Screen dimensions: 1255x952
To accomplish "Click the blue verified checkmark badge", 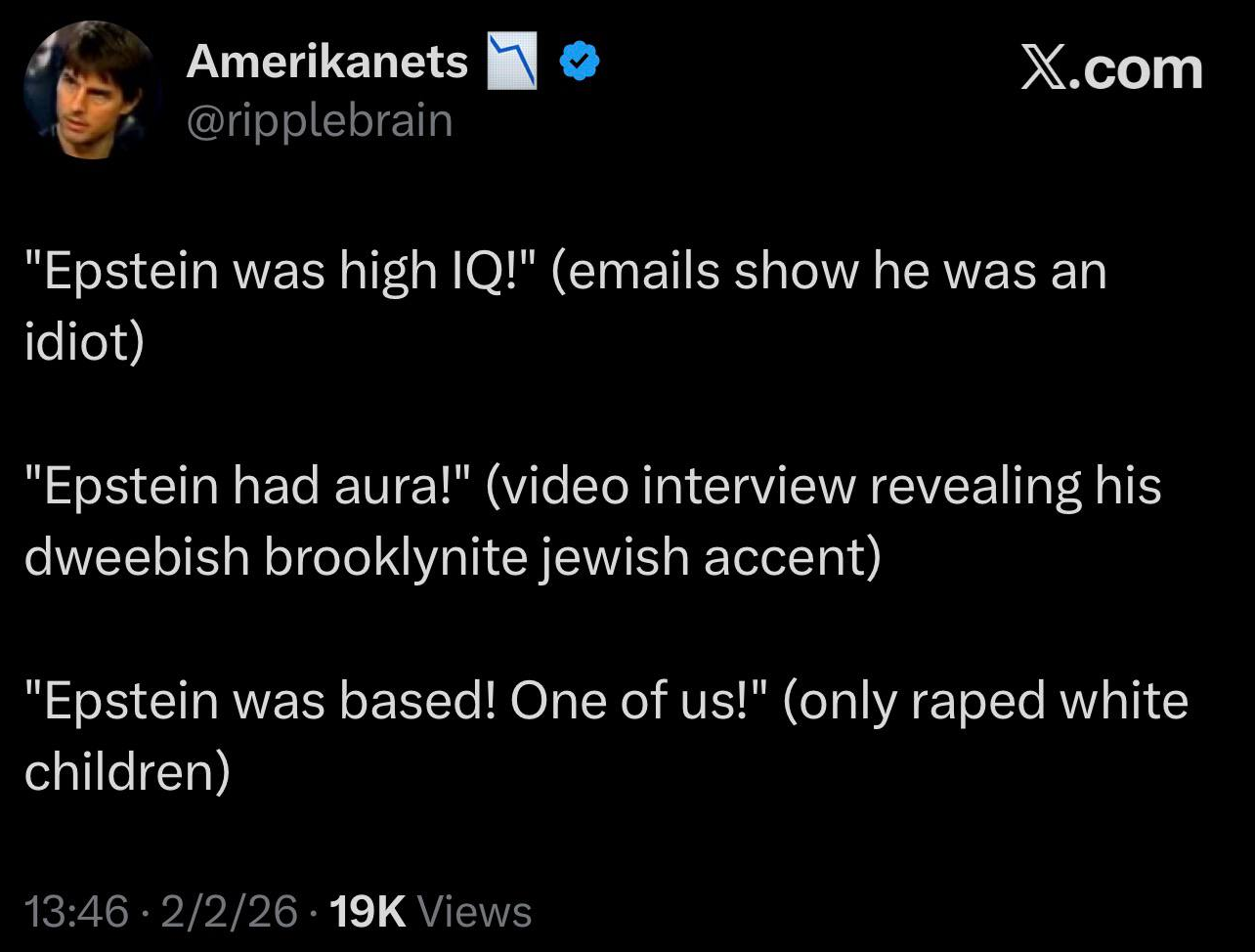I will tap(579, 63).
